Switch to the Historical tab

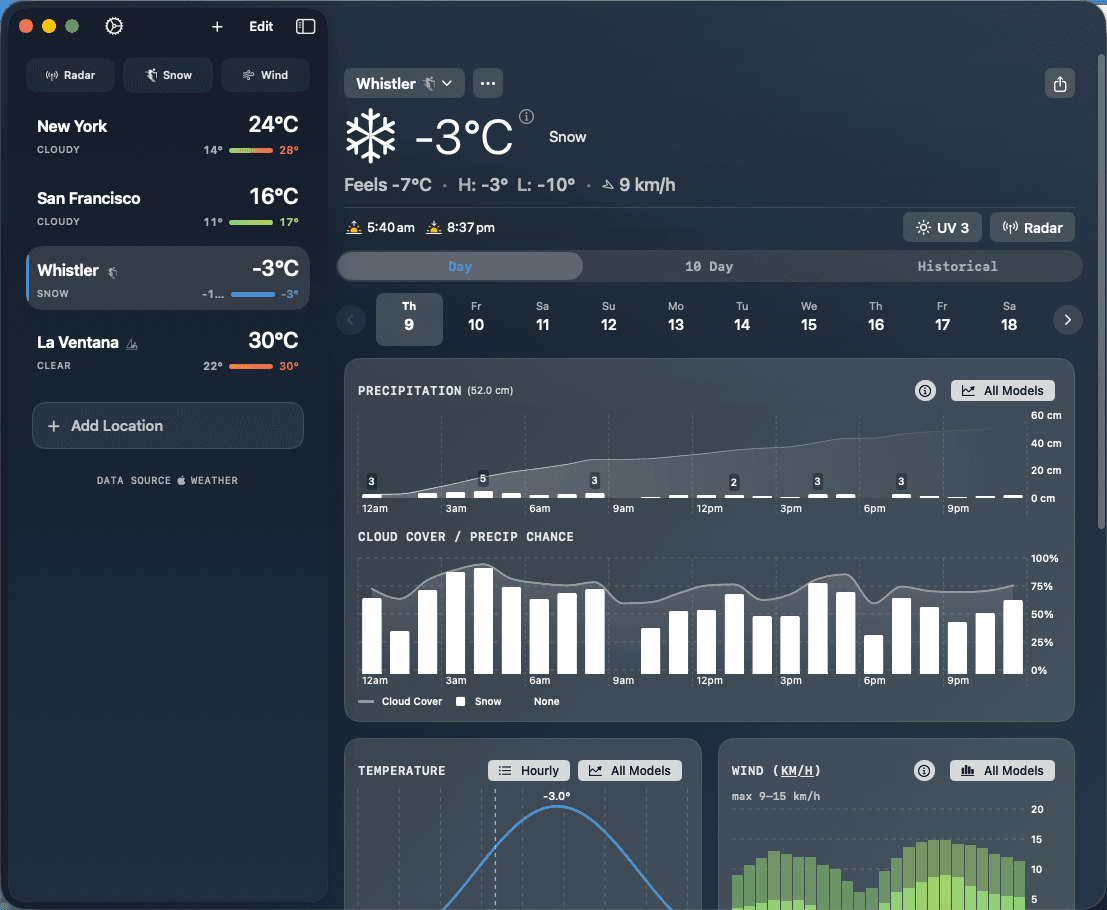(957, 266)
